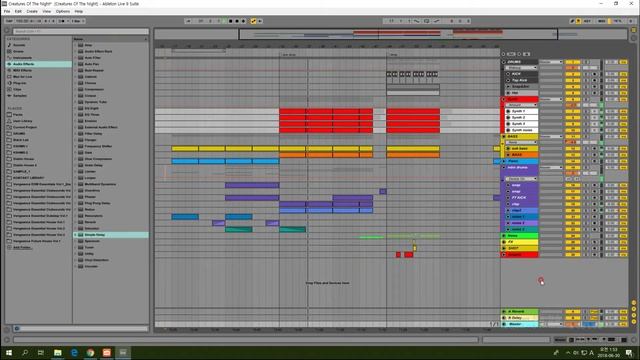Screen dimensions: 640x360
Task: Toggle the metronome button
Action: click(x=62, y=21)
